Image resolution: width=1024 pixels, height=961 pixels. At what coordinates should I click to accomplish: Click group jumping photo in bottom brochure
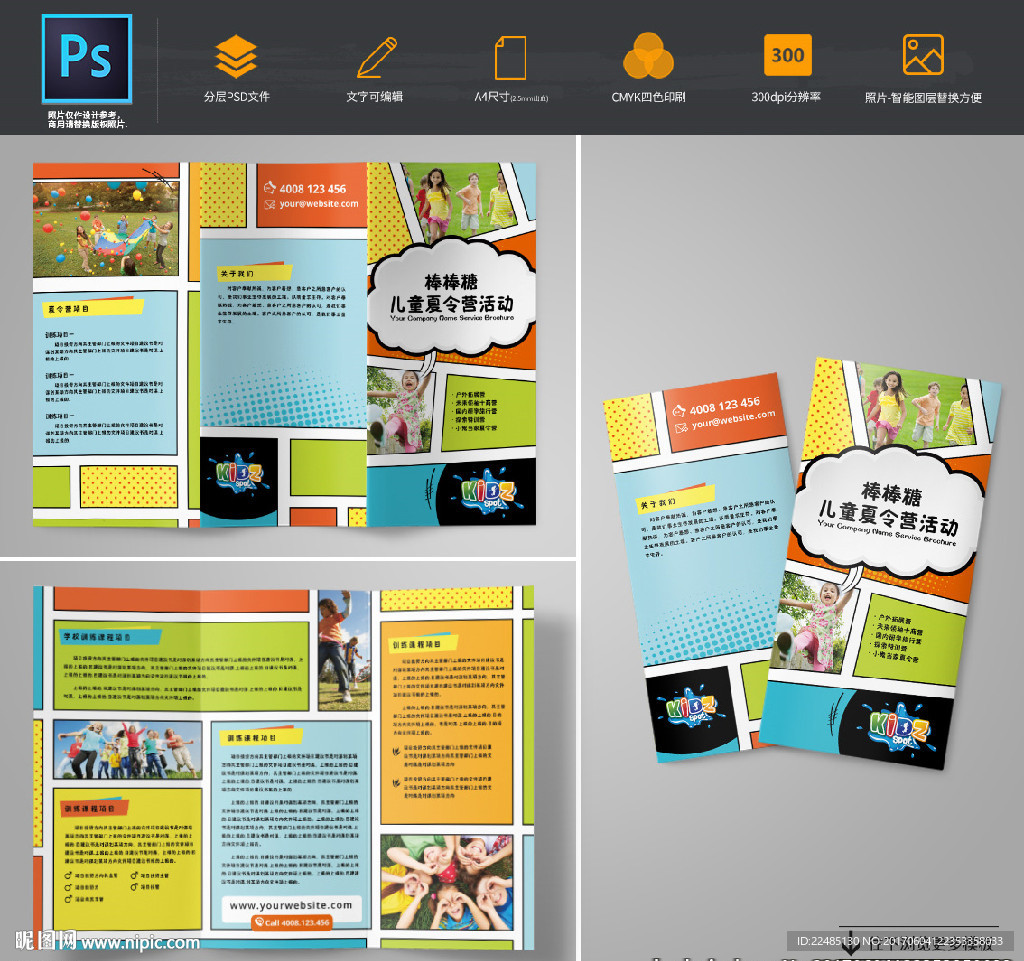(x=127, y=749)
